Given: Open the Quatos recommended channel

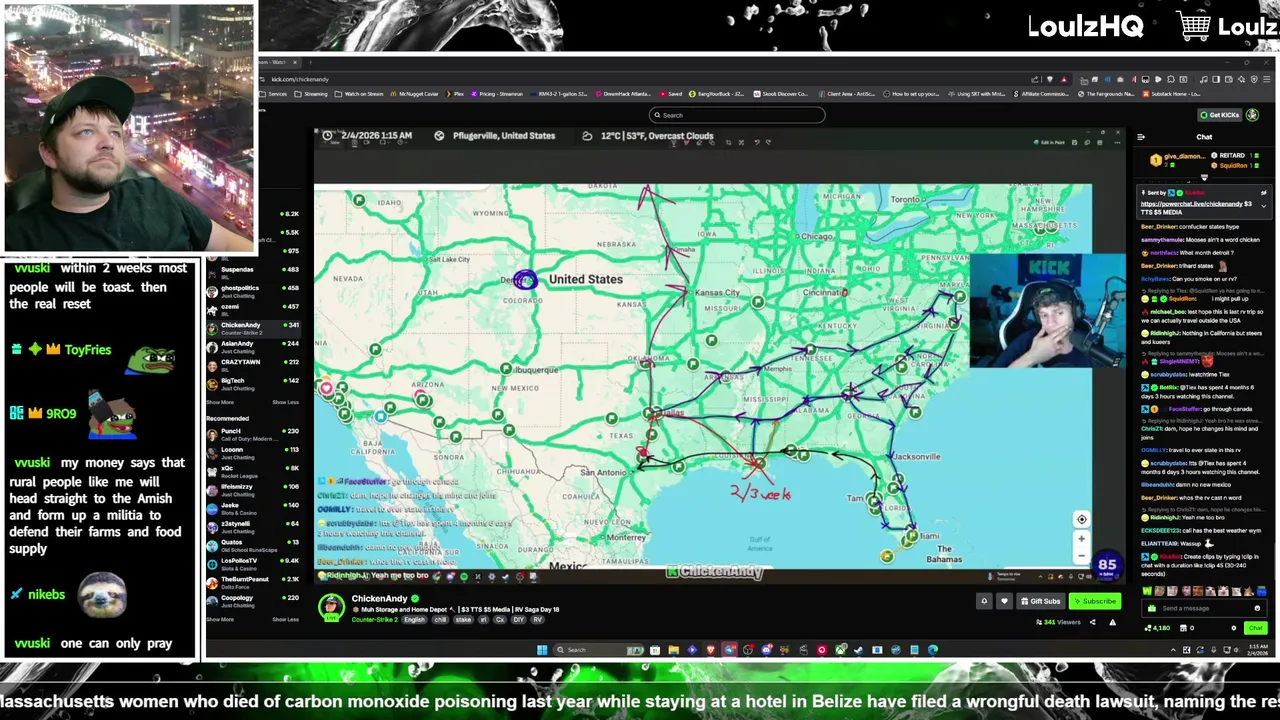Looking at the screenshot, I should 252,545.
